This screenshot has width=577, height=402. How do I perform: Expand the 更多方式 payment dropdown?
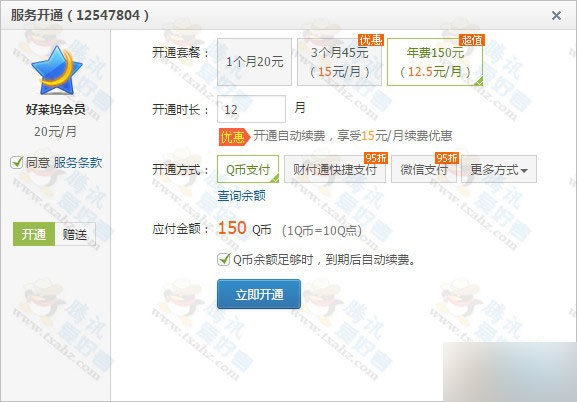[x=499, y=169]
